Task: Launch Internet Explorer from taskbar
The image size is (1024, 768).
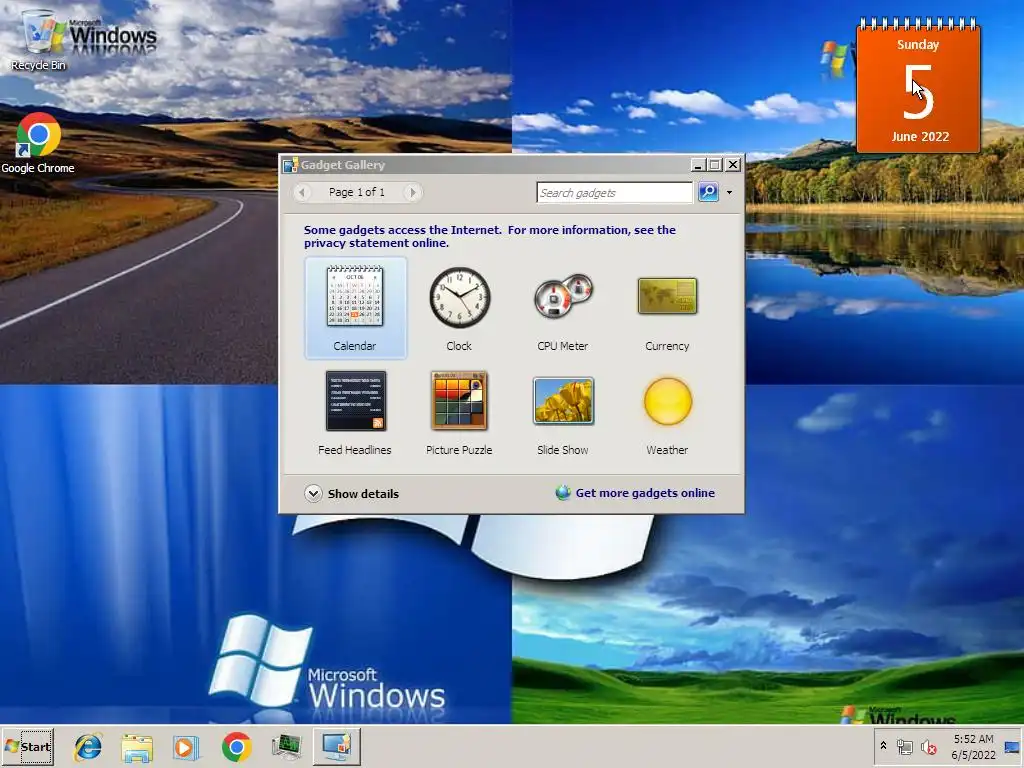Action: (x=88, y=747)
